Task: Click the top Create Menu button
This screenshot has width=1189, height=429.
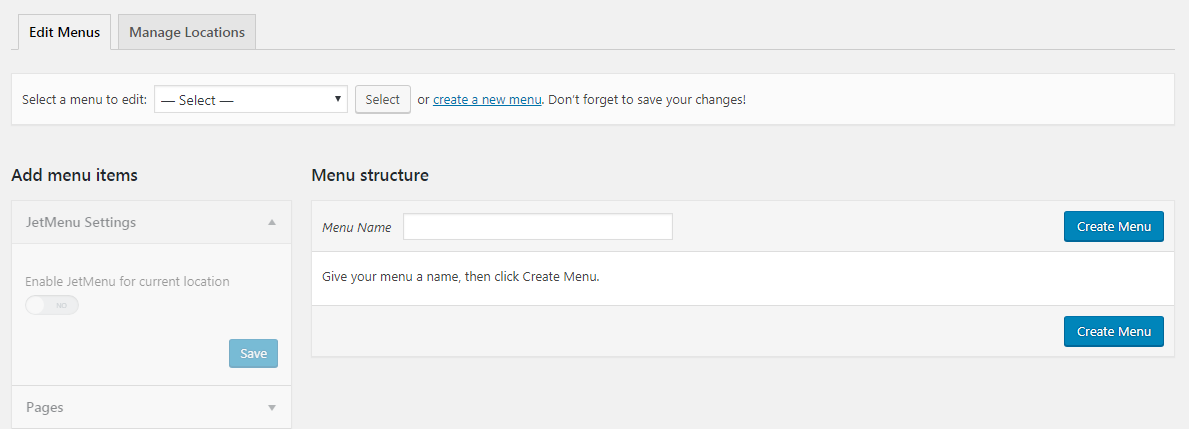Action: pyautogui.click(x=1113, y=227)
